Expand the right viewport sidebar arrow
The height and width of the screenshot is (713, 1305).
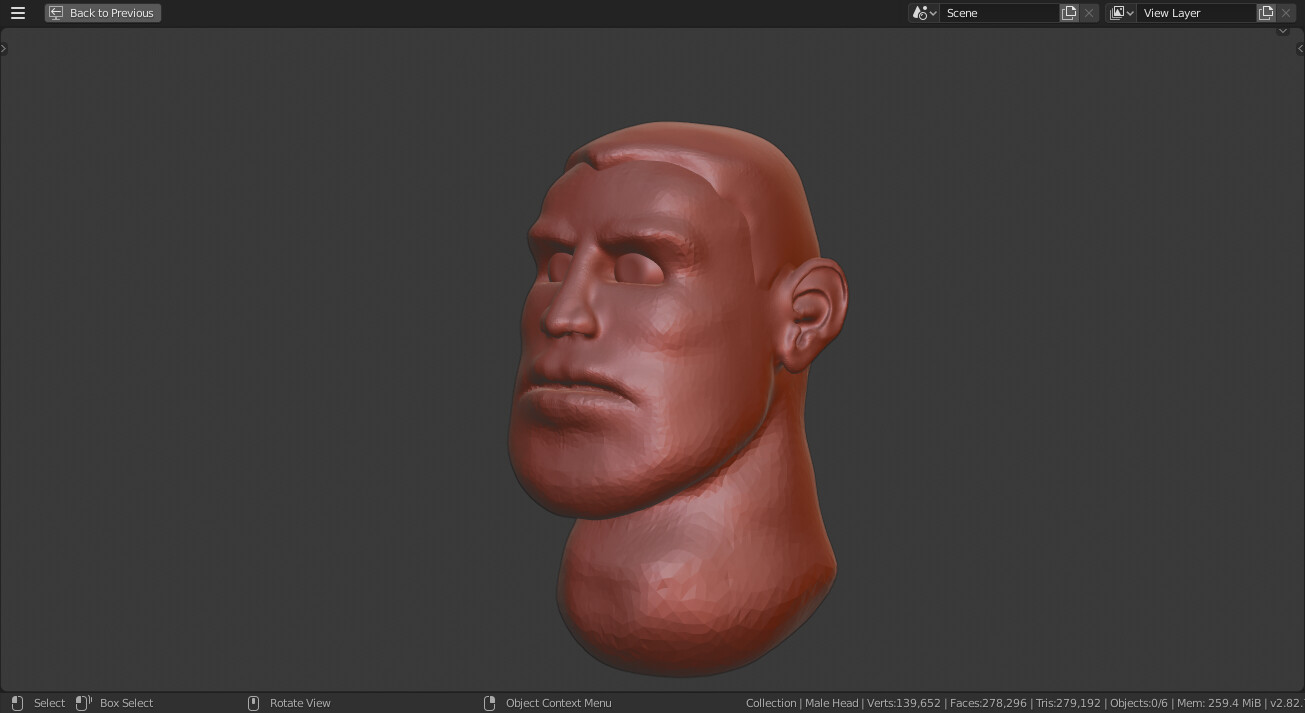click(x=1300, y=47)
